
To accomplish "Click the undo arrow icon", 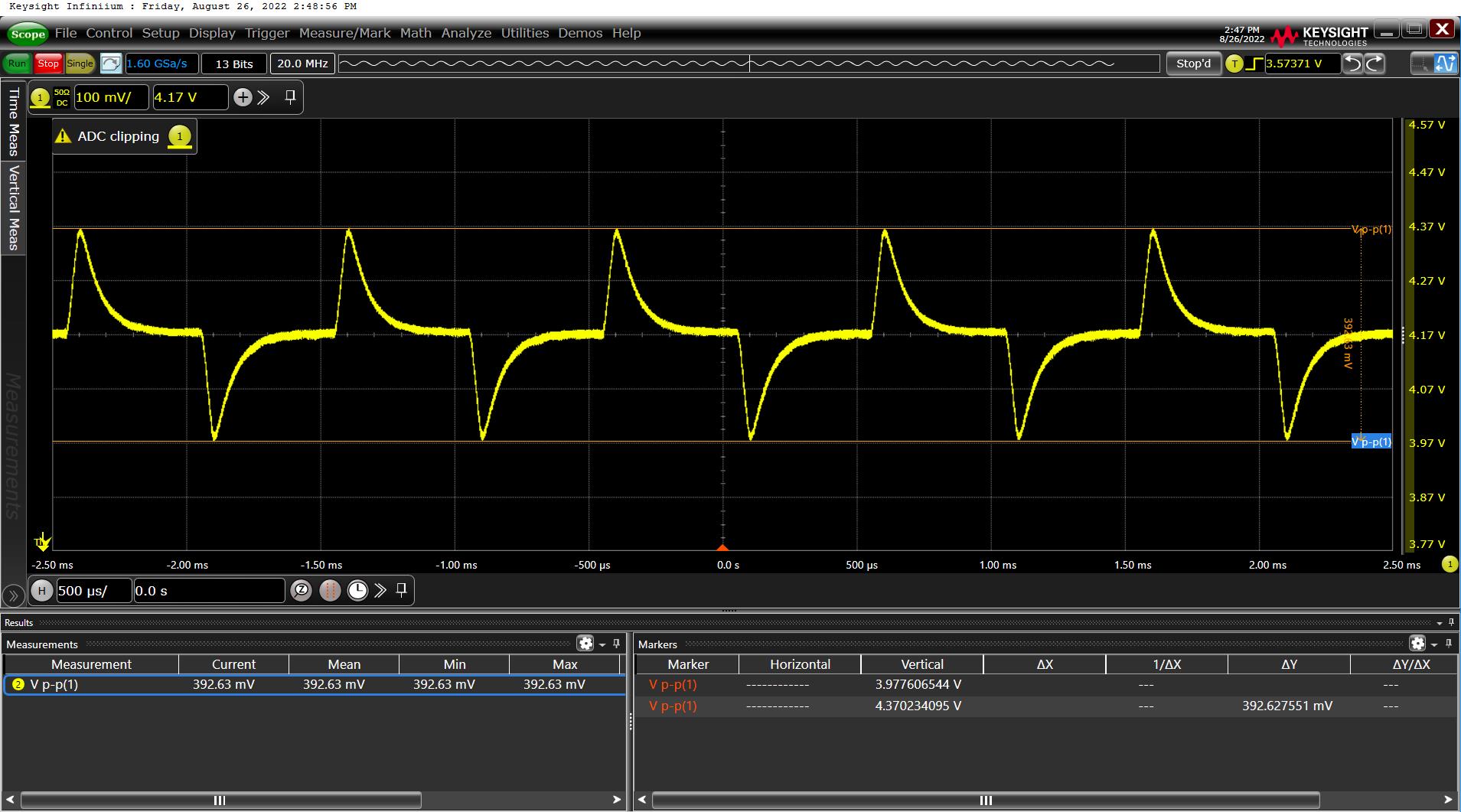I will click(1353, 64).
